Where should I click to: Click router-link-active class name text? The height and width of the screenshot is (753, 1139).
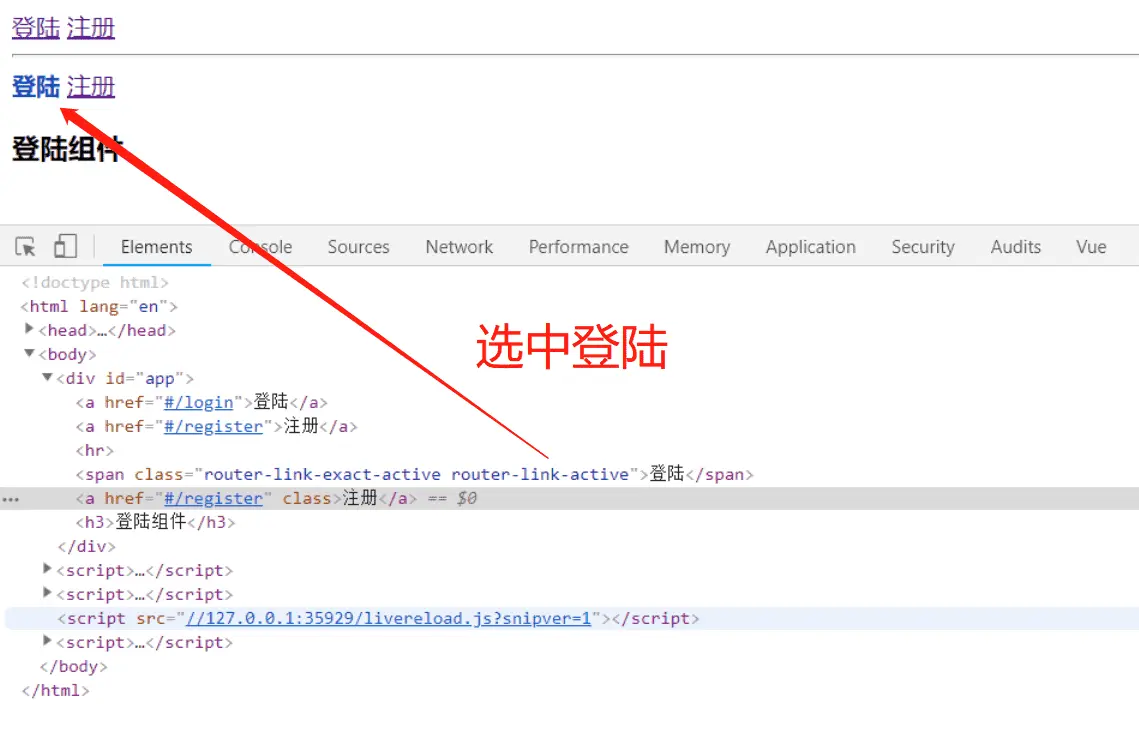(540, 474)
